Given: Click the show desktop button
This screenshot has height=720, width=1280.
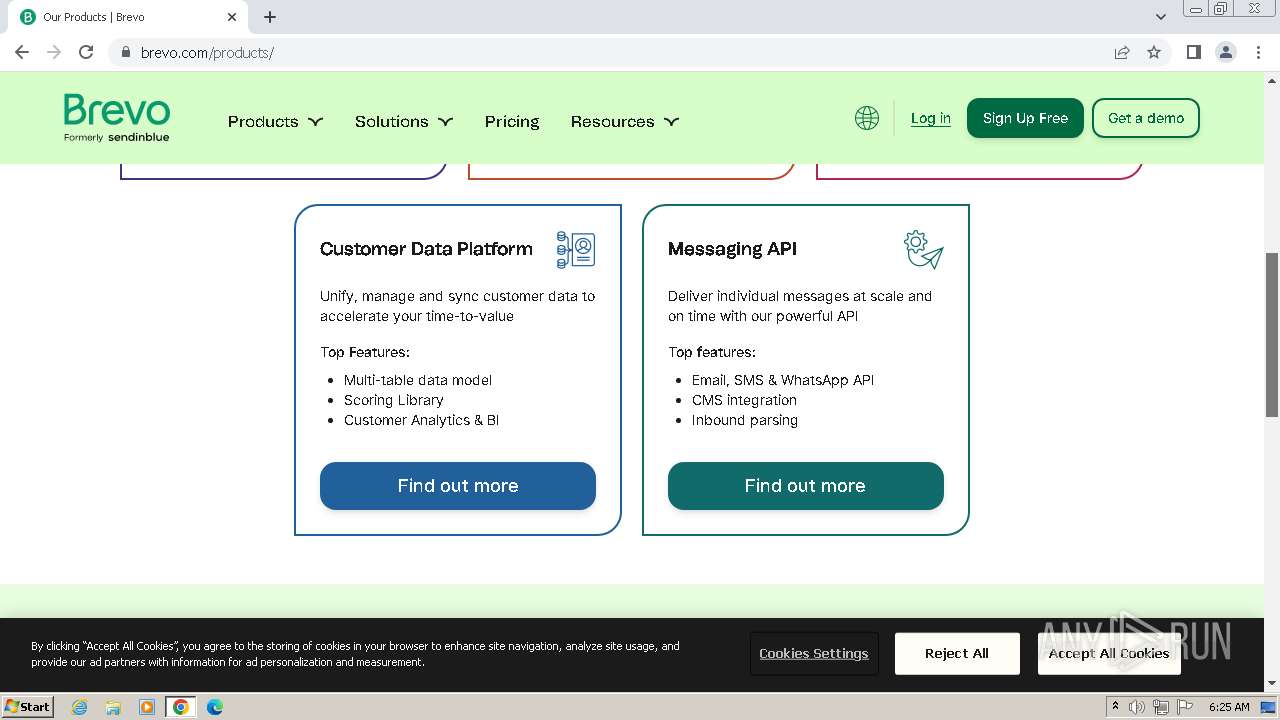Looking at the screenshot, I should pos(1269,707).
